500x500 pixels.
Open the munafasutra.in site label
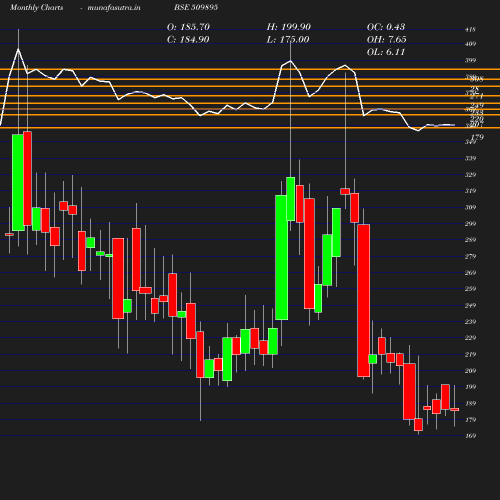coord(114,7)
